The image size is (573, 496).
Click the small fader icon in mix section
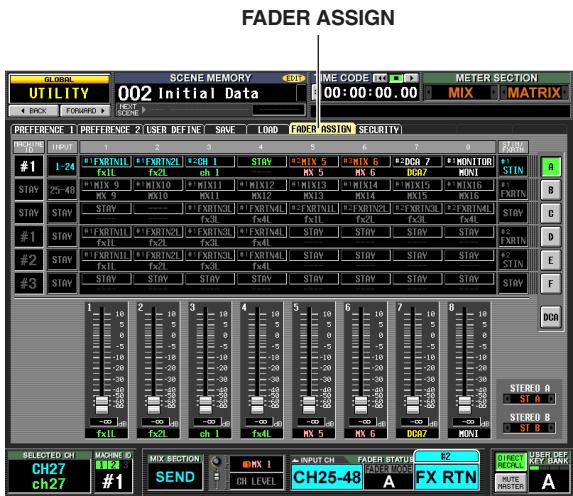(216, 478)
